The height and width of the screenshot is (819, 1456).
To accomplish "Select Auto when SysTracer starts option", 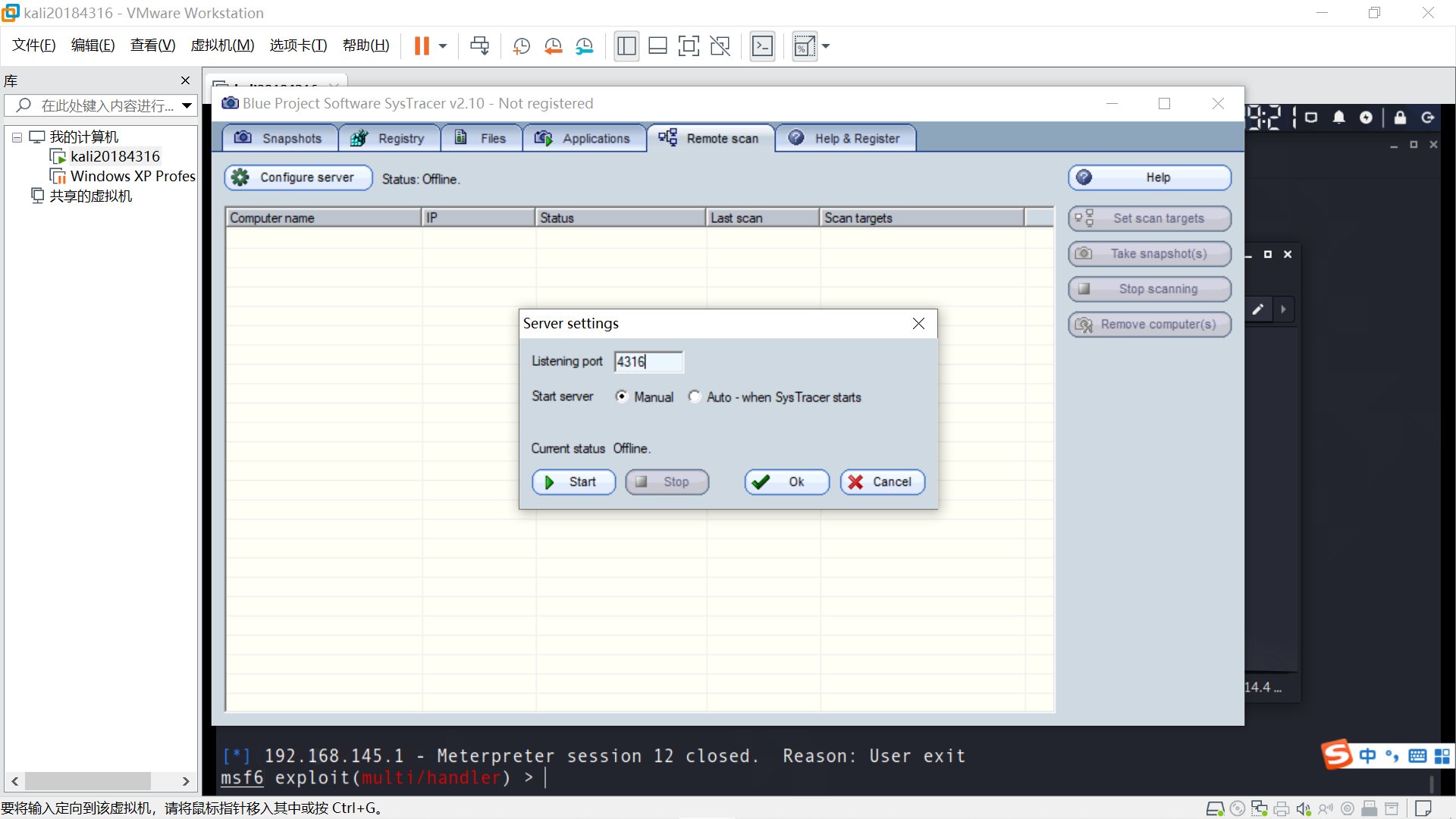I will point(695,397).
